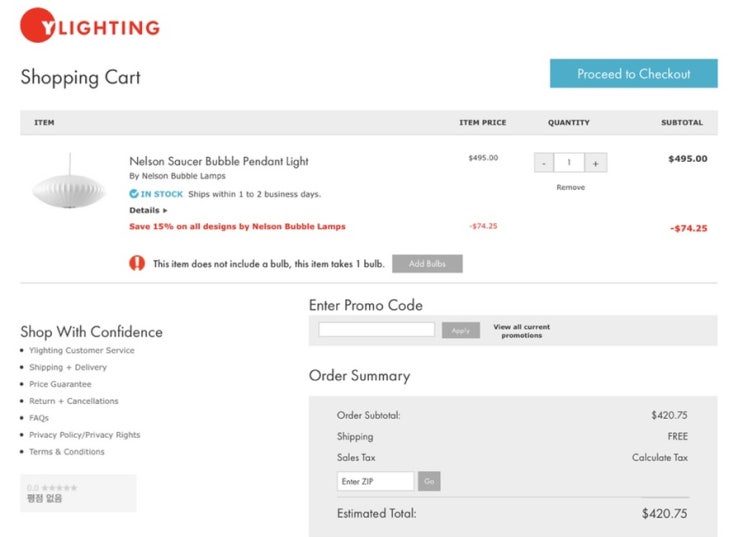Expand the Details disclosure arrow

coord(165,211)
